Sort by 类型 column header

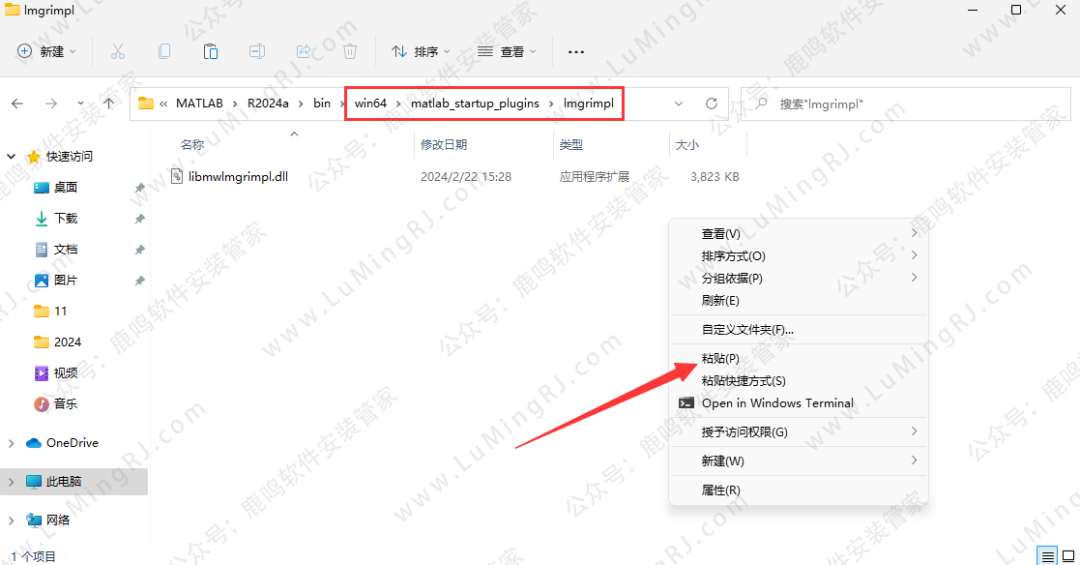tap(571, 145)
